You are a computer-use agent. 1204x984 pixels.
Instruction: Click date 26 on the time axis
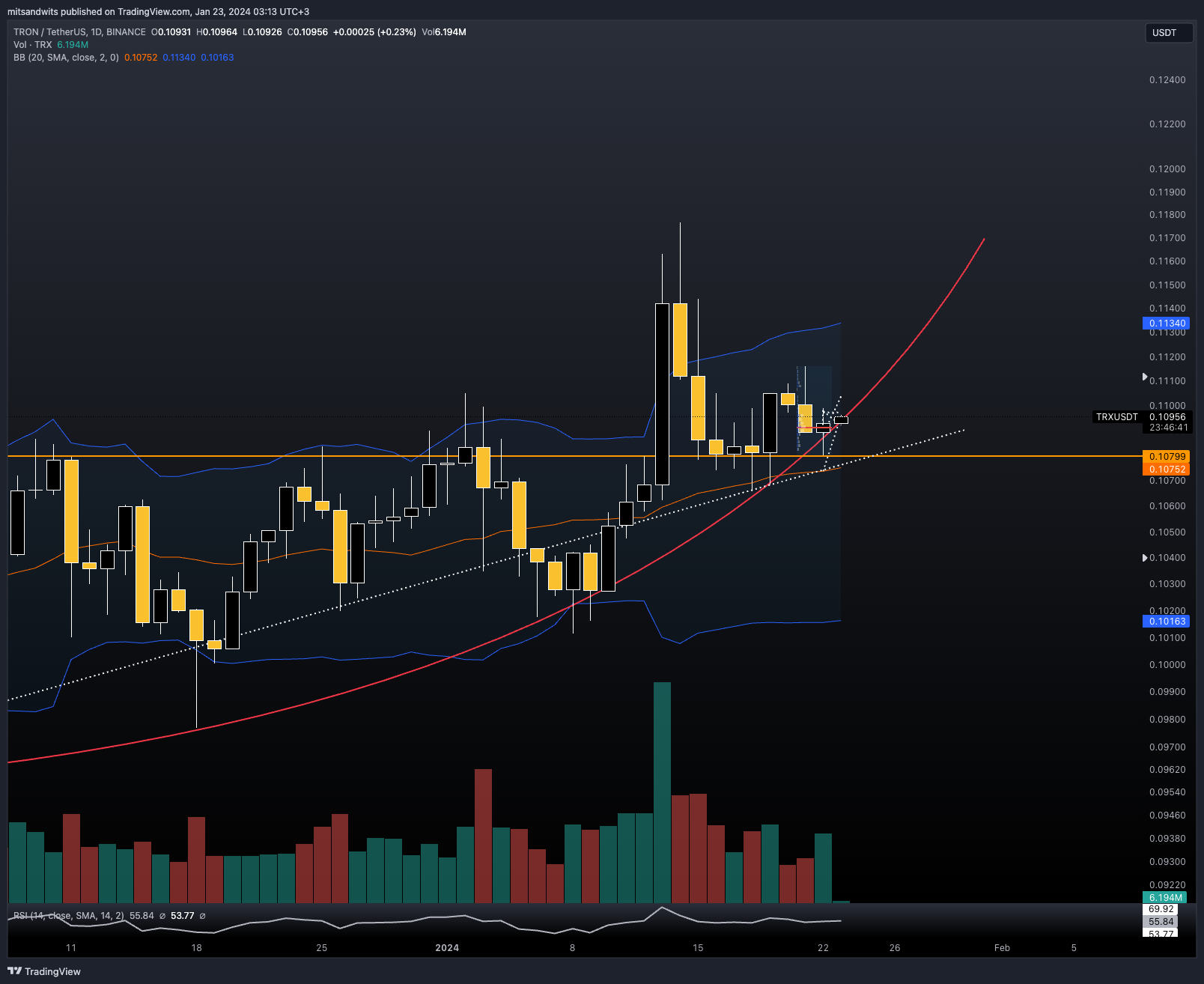click(895, 948)
